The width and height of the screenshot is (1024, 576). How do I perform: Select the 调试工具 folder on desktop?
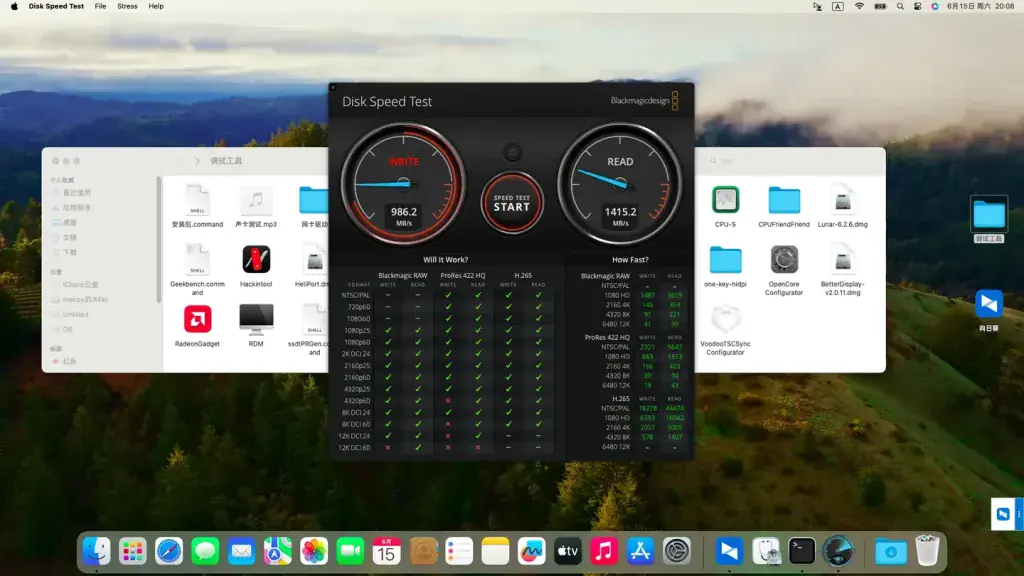click(x=989, y=219)
